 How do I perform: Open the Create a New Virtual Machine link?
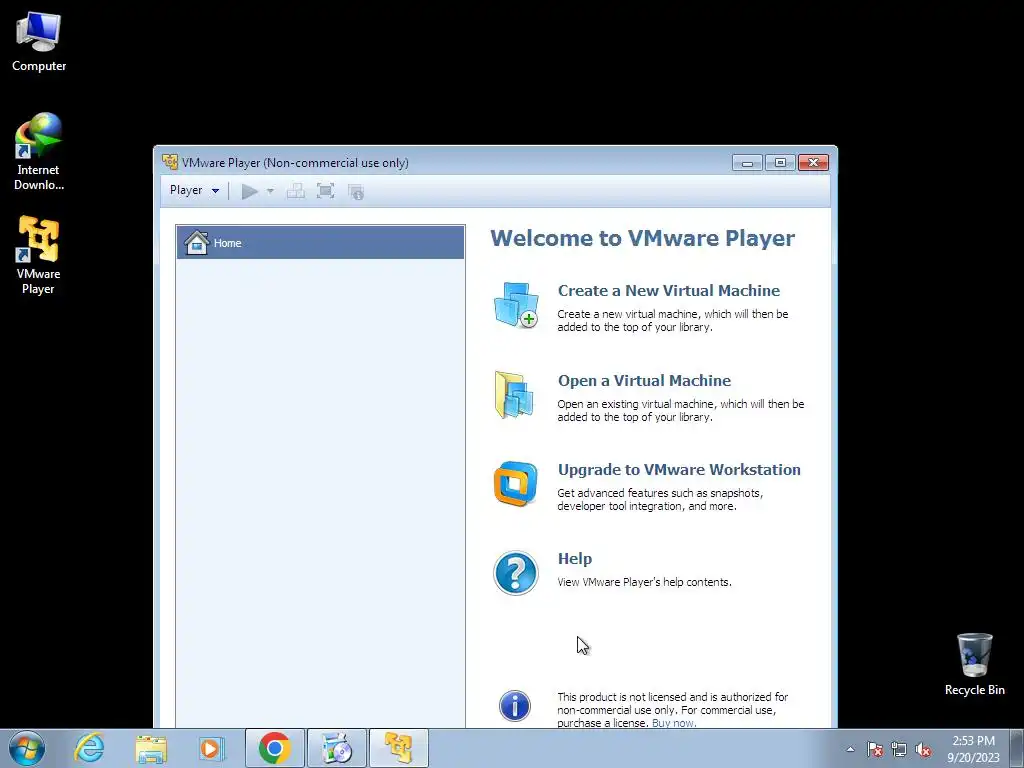tap(669, 291)
